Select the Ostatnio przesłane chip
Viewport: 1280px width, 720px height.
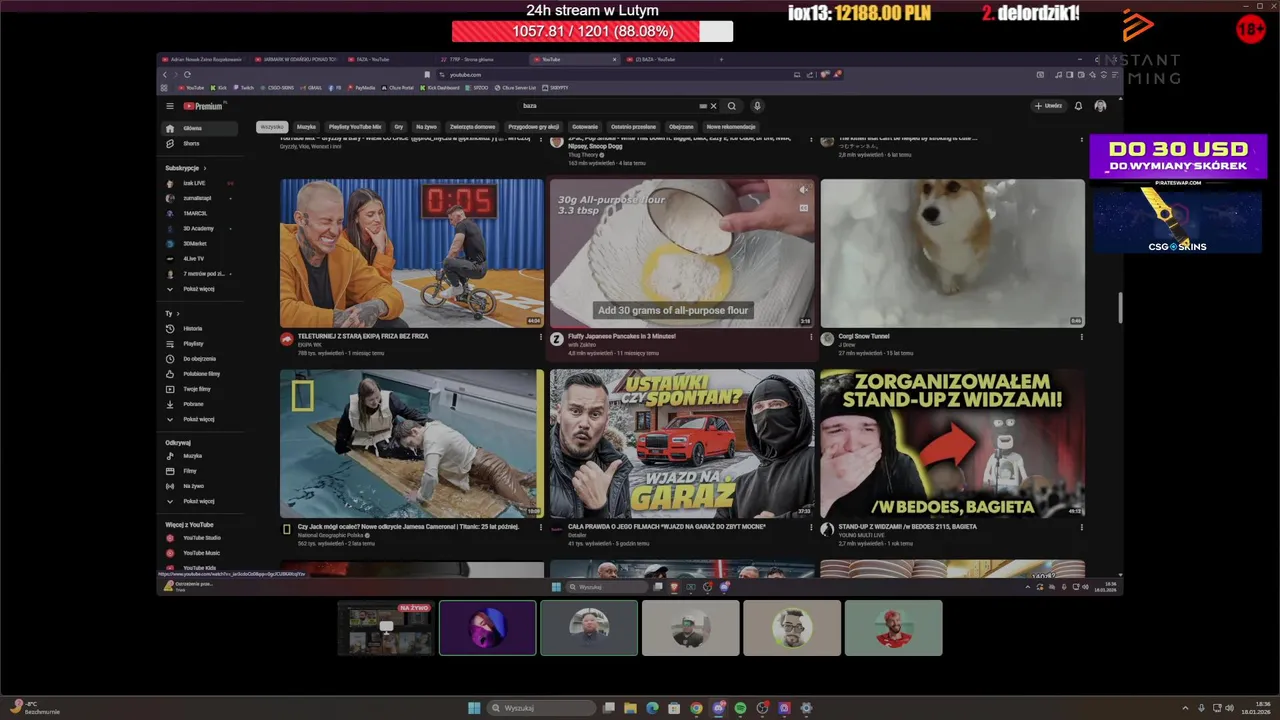pos(634,127)
